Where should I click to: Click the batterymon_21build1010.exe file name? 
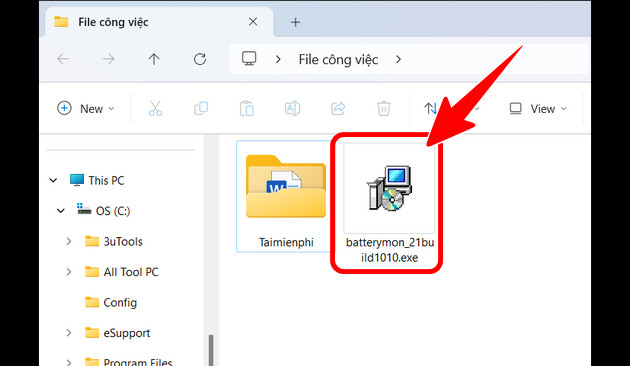pyautogui.click(x=390, y=250)
